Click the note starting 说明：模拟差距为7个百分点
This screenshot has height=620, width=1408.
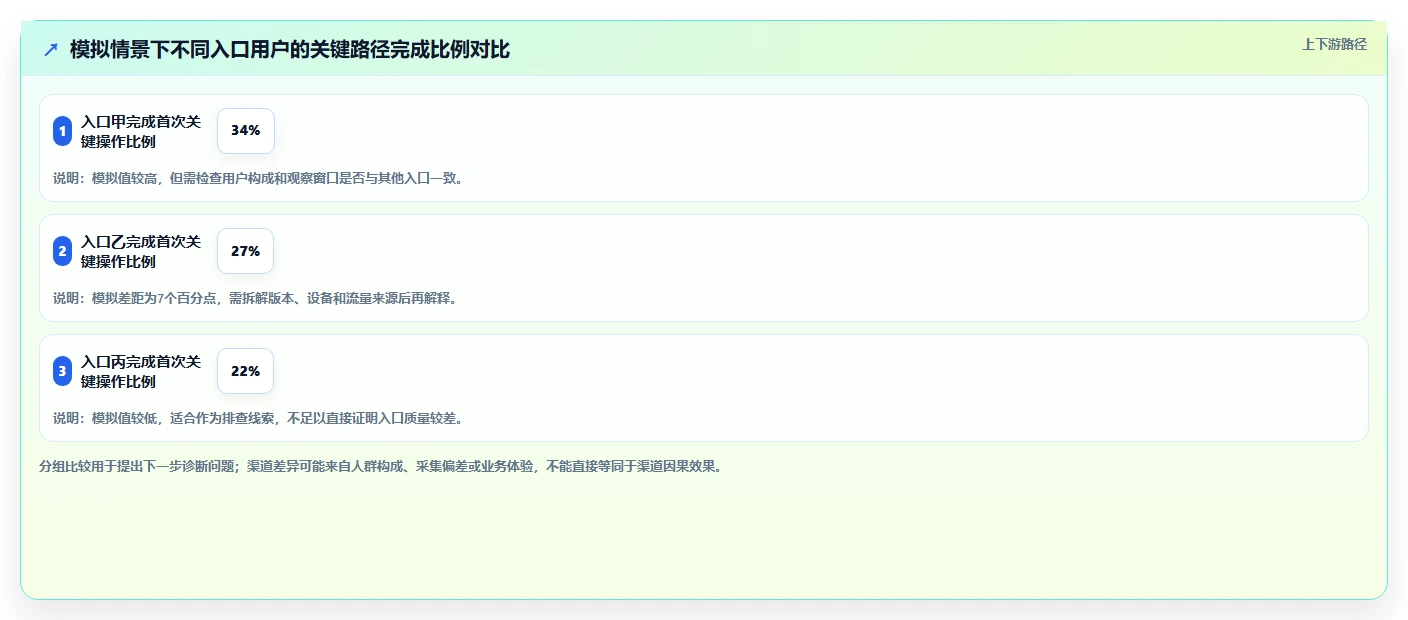[255, 298]
